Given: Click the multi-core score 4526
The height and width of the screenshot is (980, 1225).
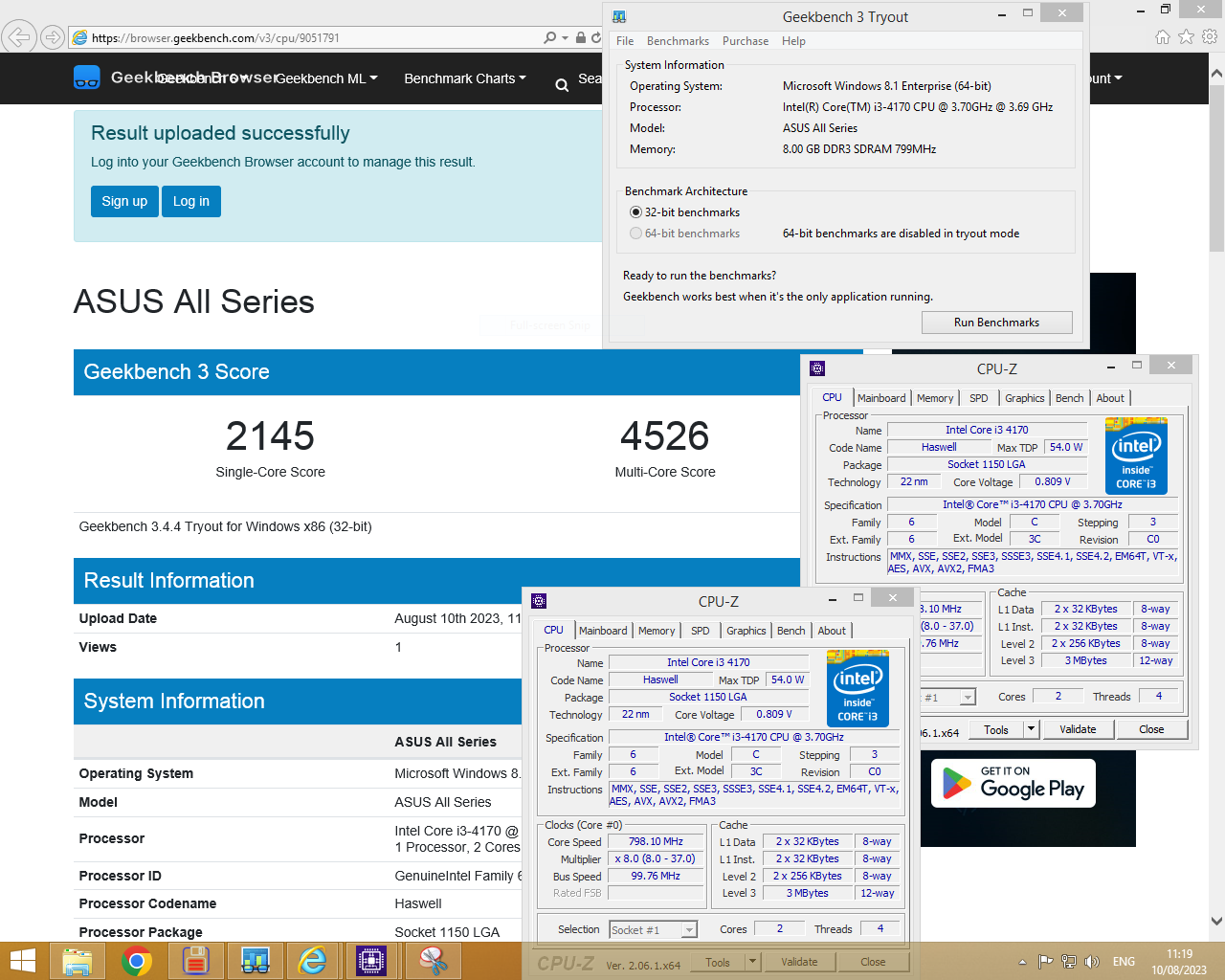Looking at the screenshot, I should (665, 436).
